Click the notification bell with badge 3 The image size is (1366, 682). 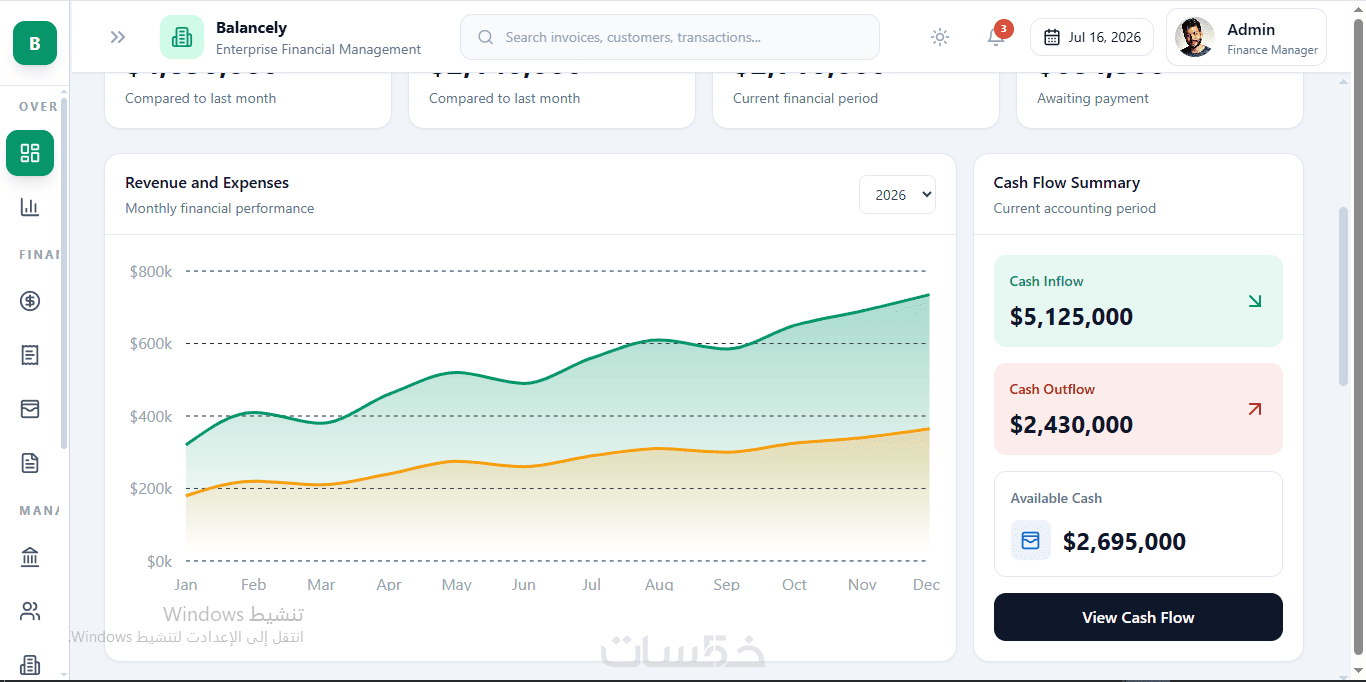(x=996, y=37)
